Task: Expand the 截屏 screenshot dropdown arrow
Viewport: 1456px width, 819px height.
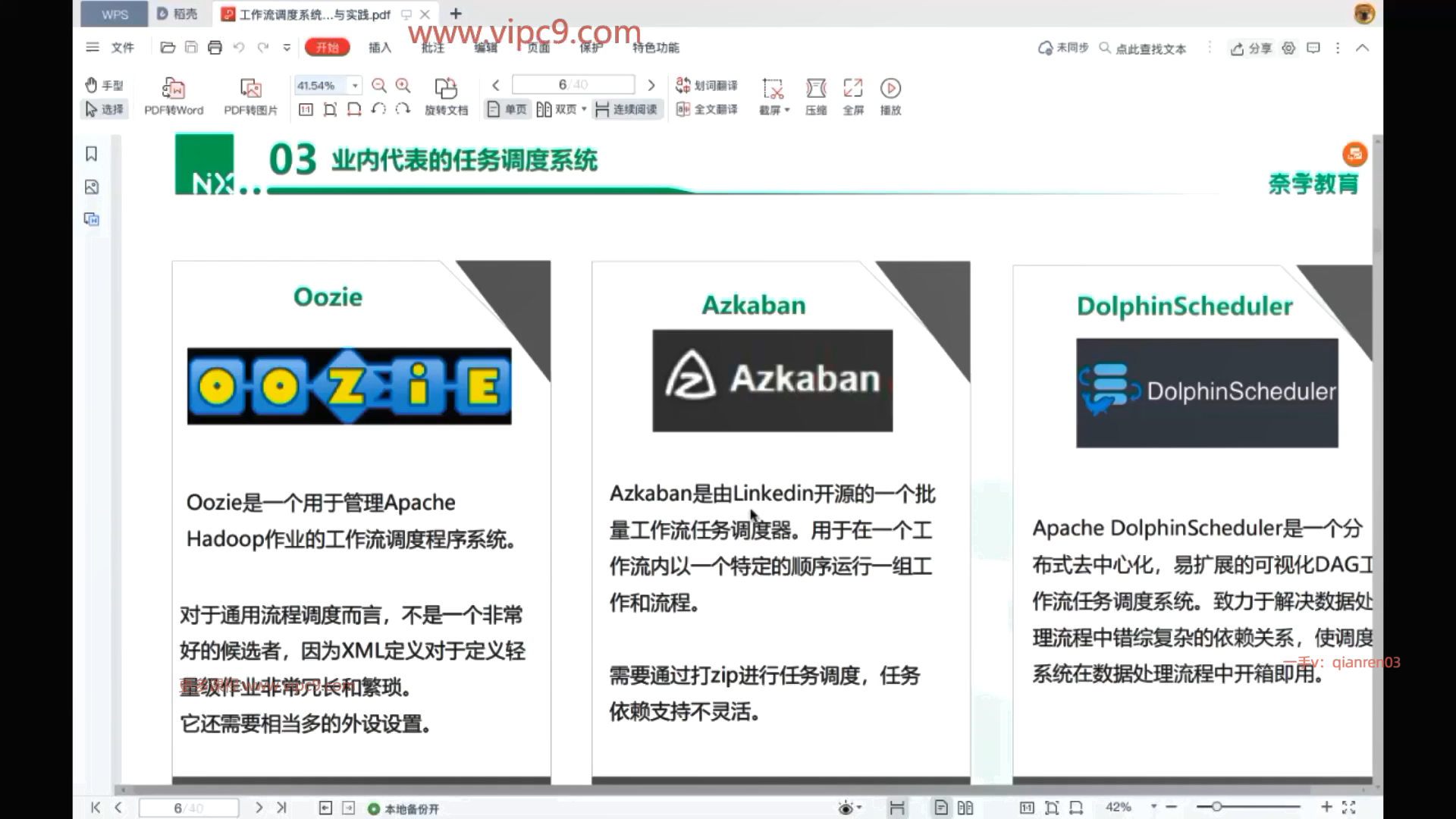Action: [787, 111]
